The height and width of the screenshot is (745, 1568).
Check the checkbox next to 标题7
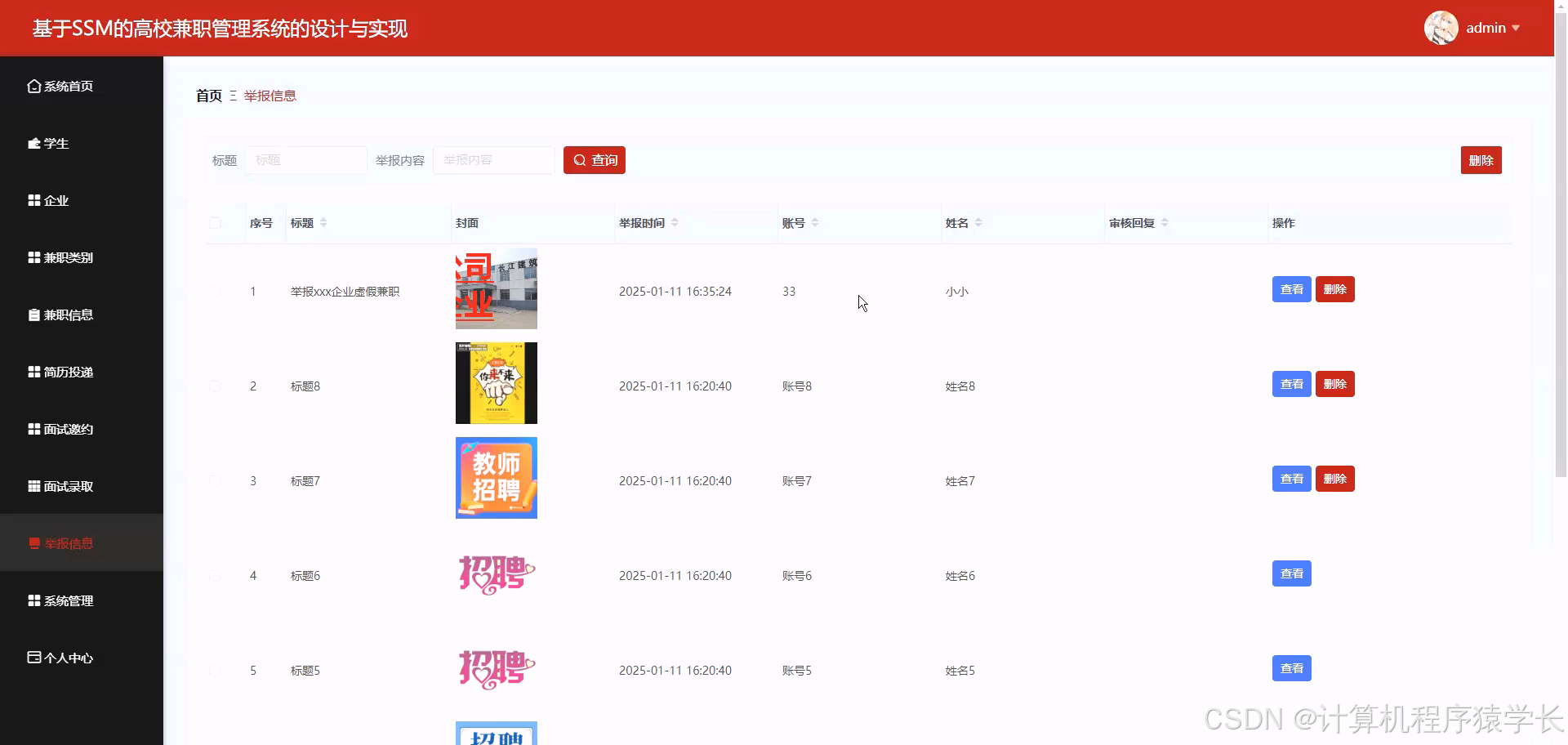point(215,480)
